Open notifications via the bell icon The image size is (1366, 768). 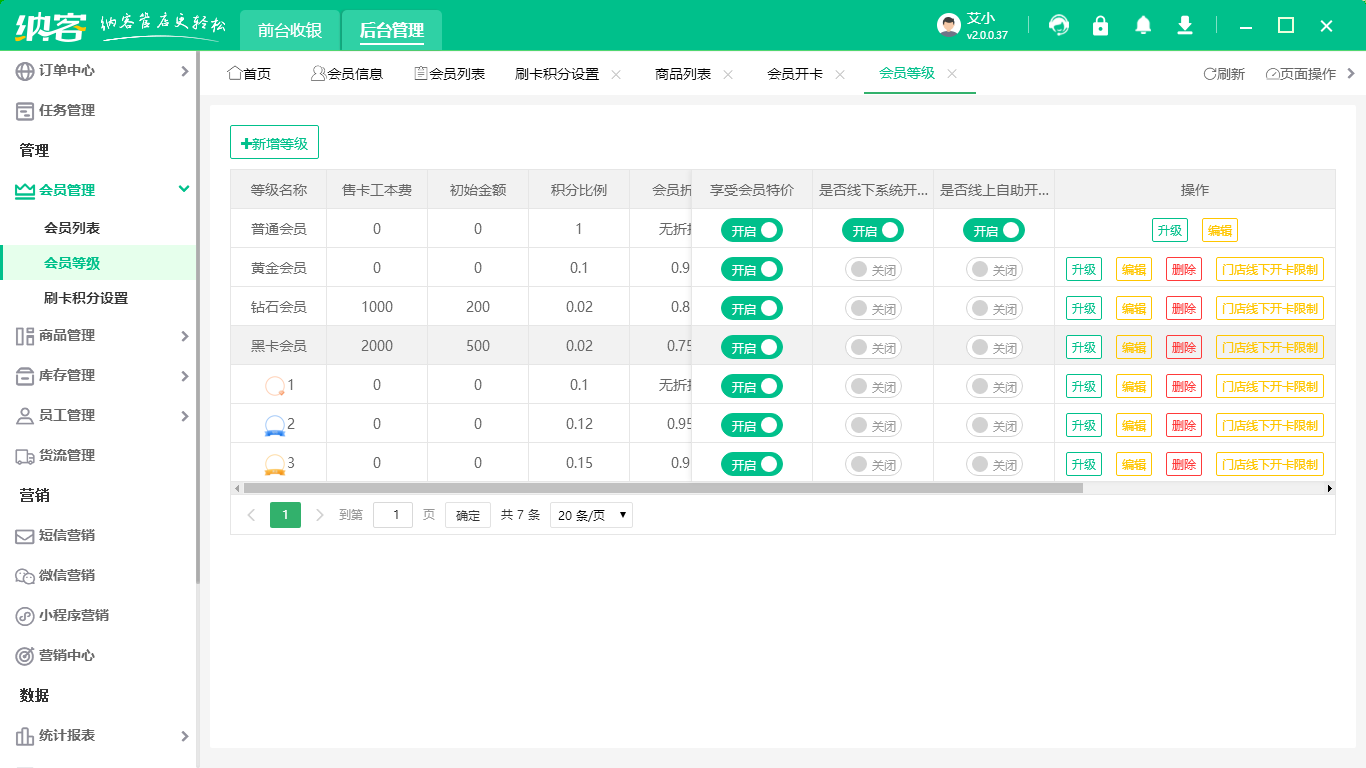tap(1142, 25)
